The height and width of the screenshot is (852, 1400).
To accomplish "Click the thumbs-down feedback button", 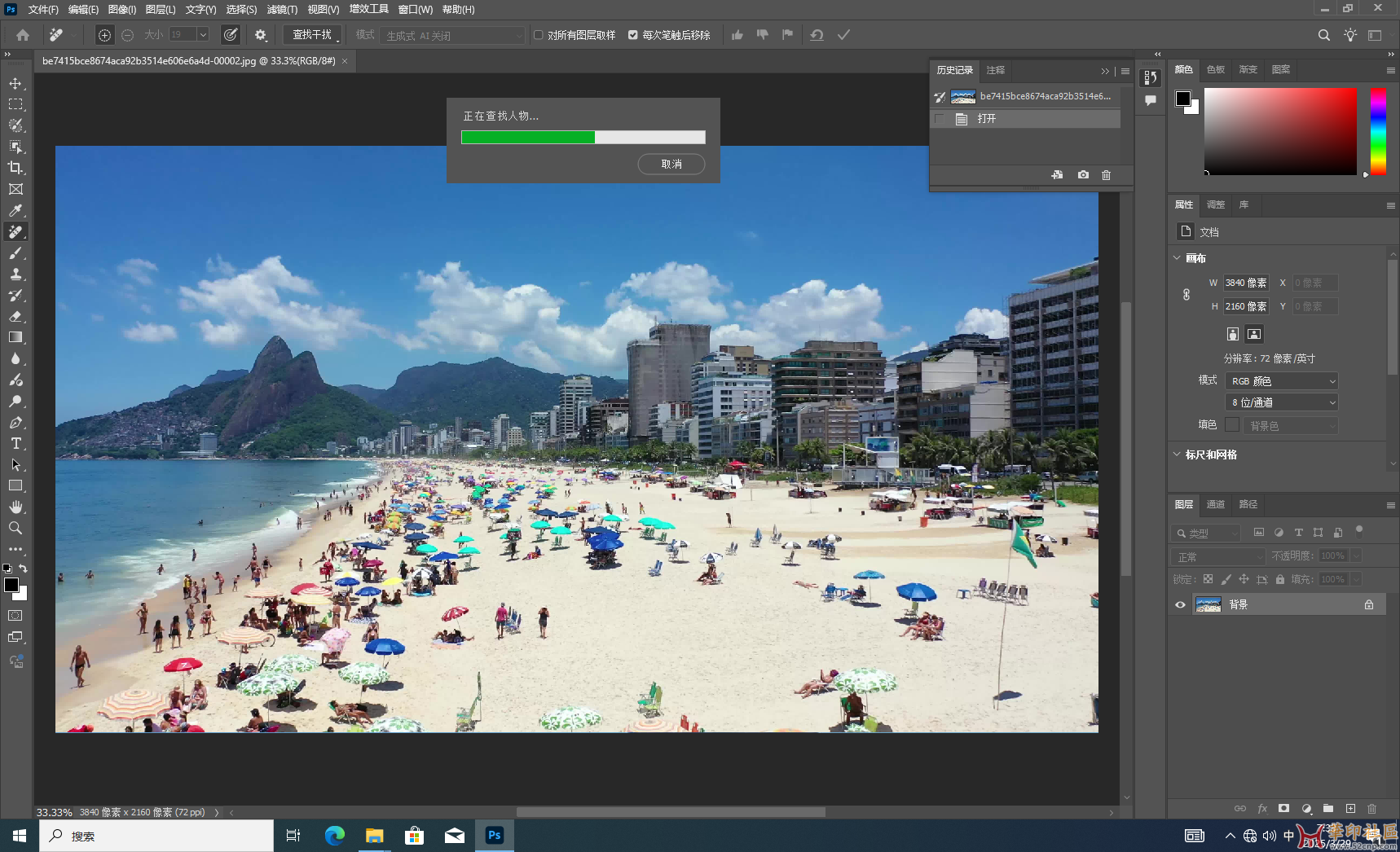I will 762,35.
